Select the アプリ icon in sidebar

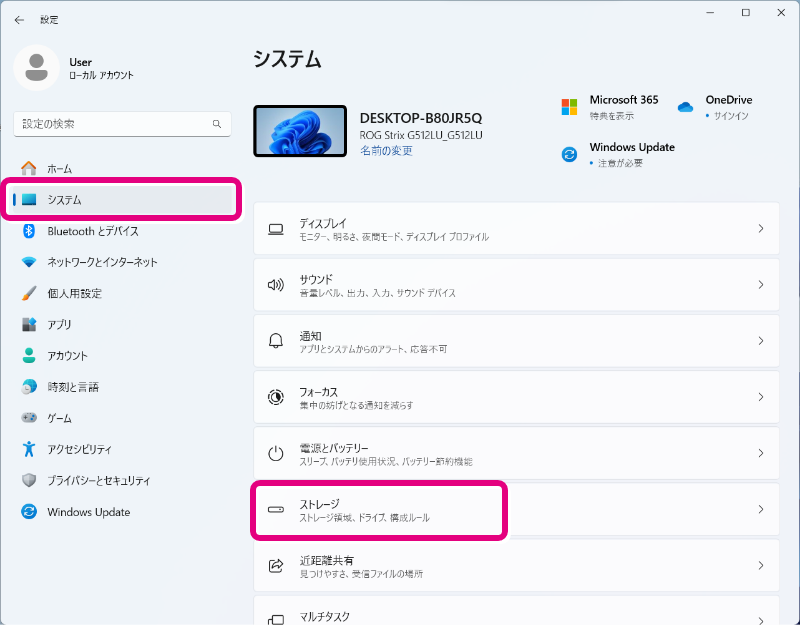29,324
